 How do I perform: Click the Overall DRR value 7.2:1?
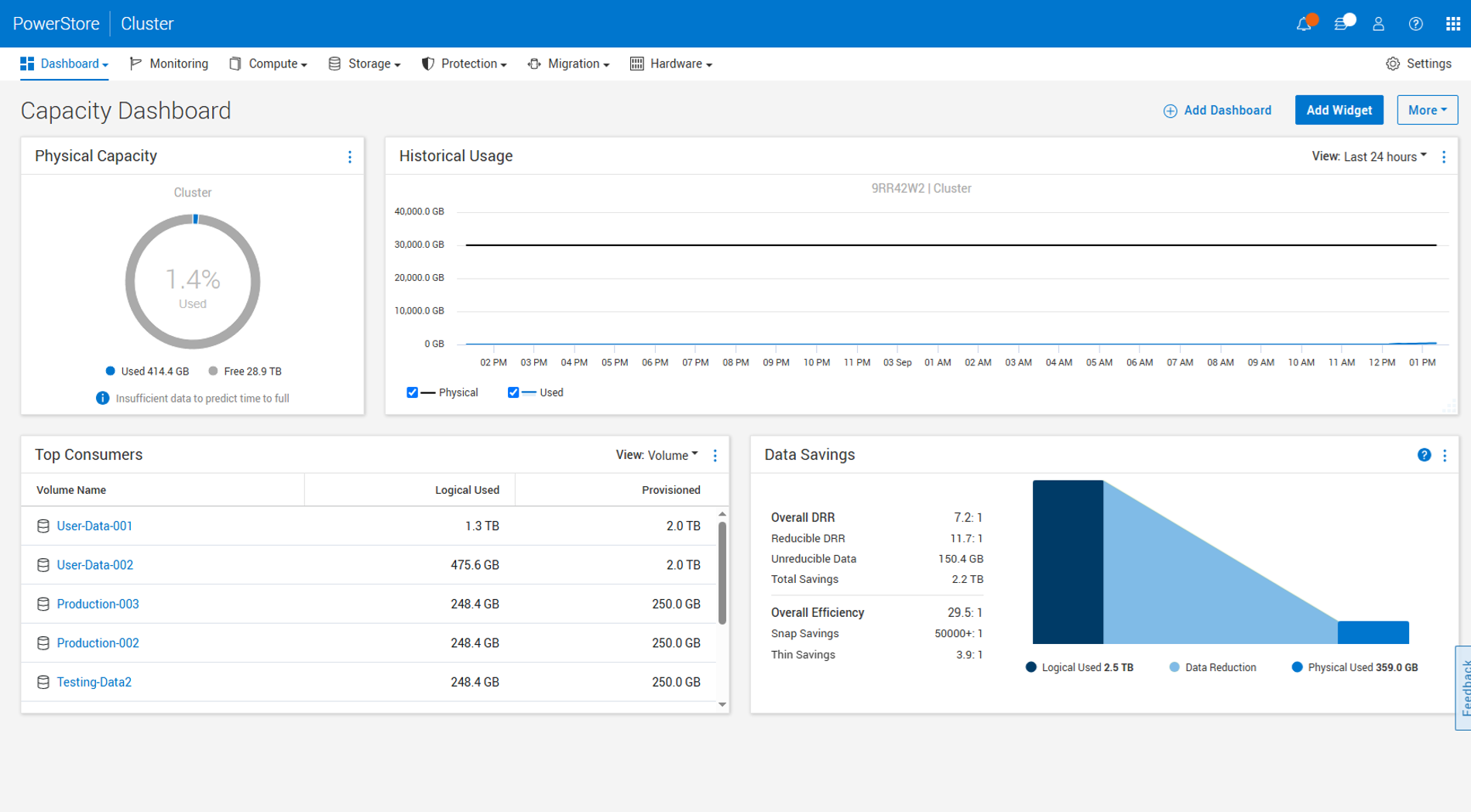(x=968, y=517)
